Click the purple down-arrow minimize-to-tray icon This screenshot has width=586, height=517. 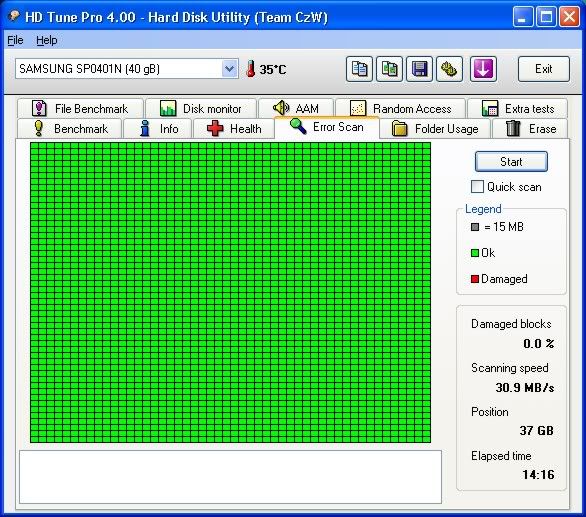[x=483, y=69]
